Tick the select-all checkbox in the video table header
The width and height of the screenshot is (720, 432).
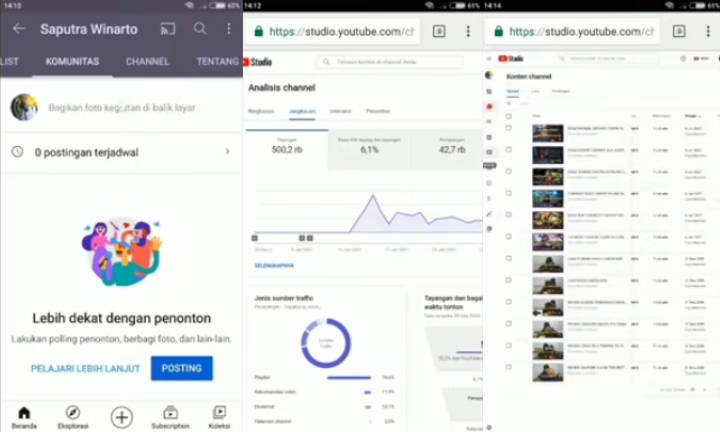coord(509,116)
